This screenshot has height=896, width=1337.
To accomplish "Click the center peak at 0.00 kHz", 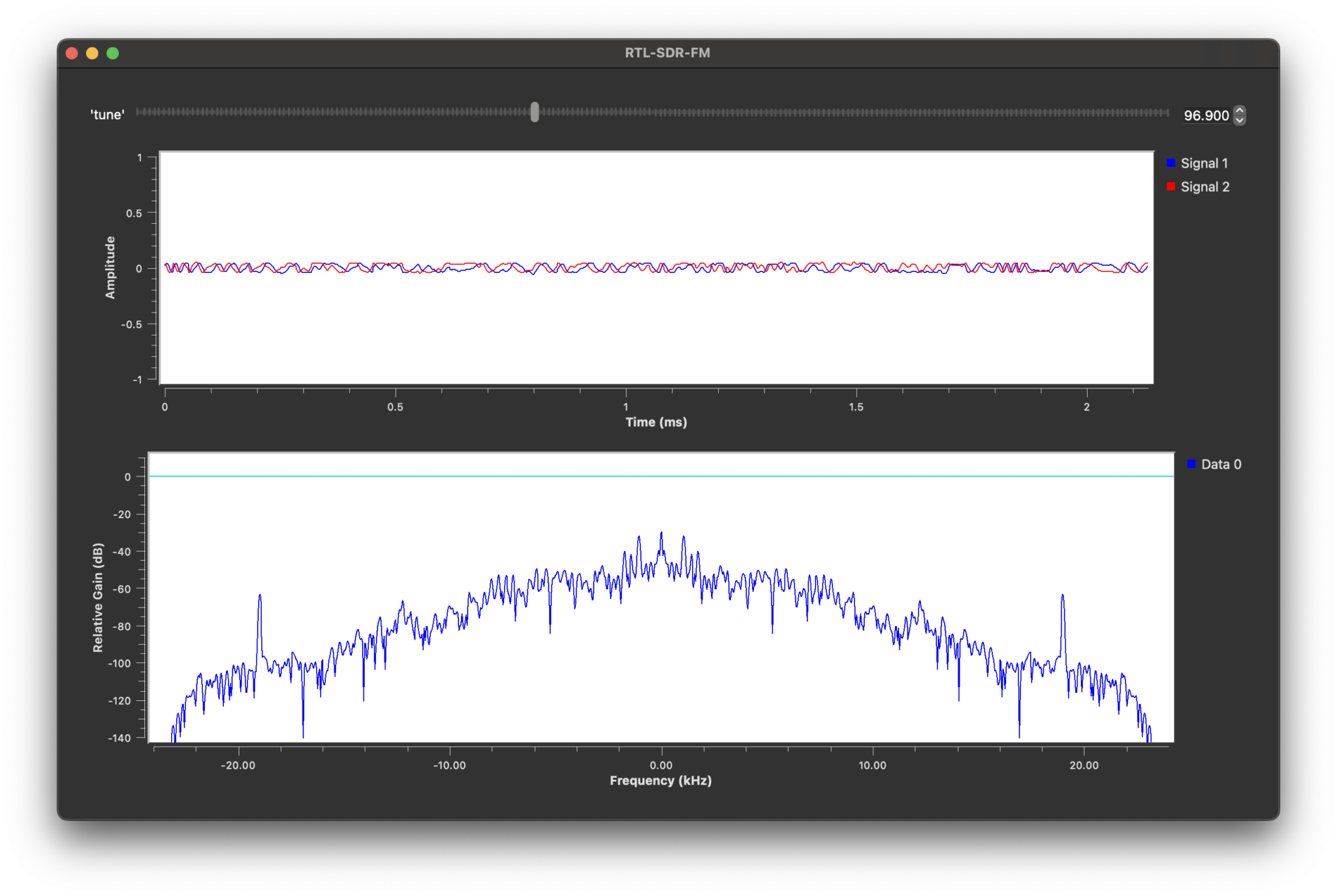I will pyautogui.click(x=661, y=534).
